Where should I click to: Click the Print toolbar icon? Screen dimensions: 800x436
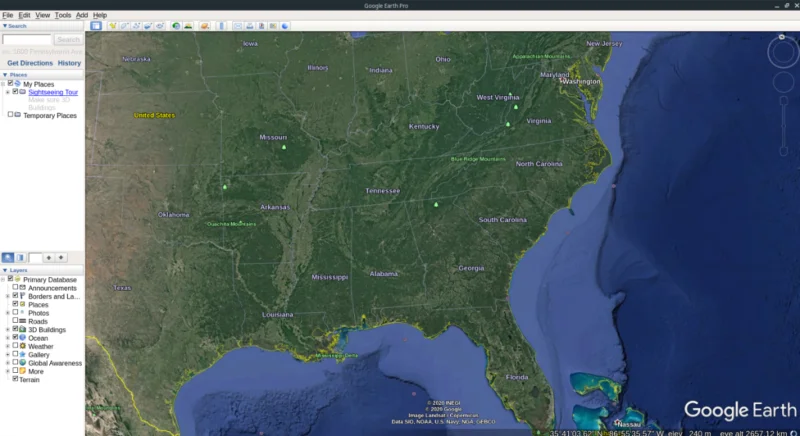249,25
